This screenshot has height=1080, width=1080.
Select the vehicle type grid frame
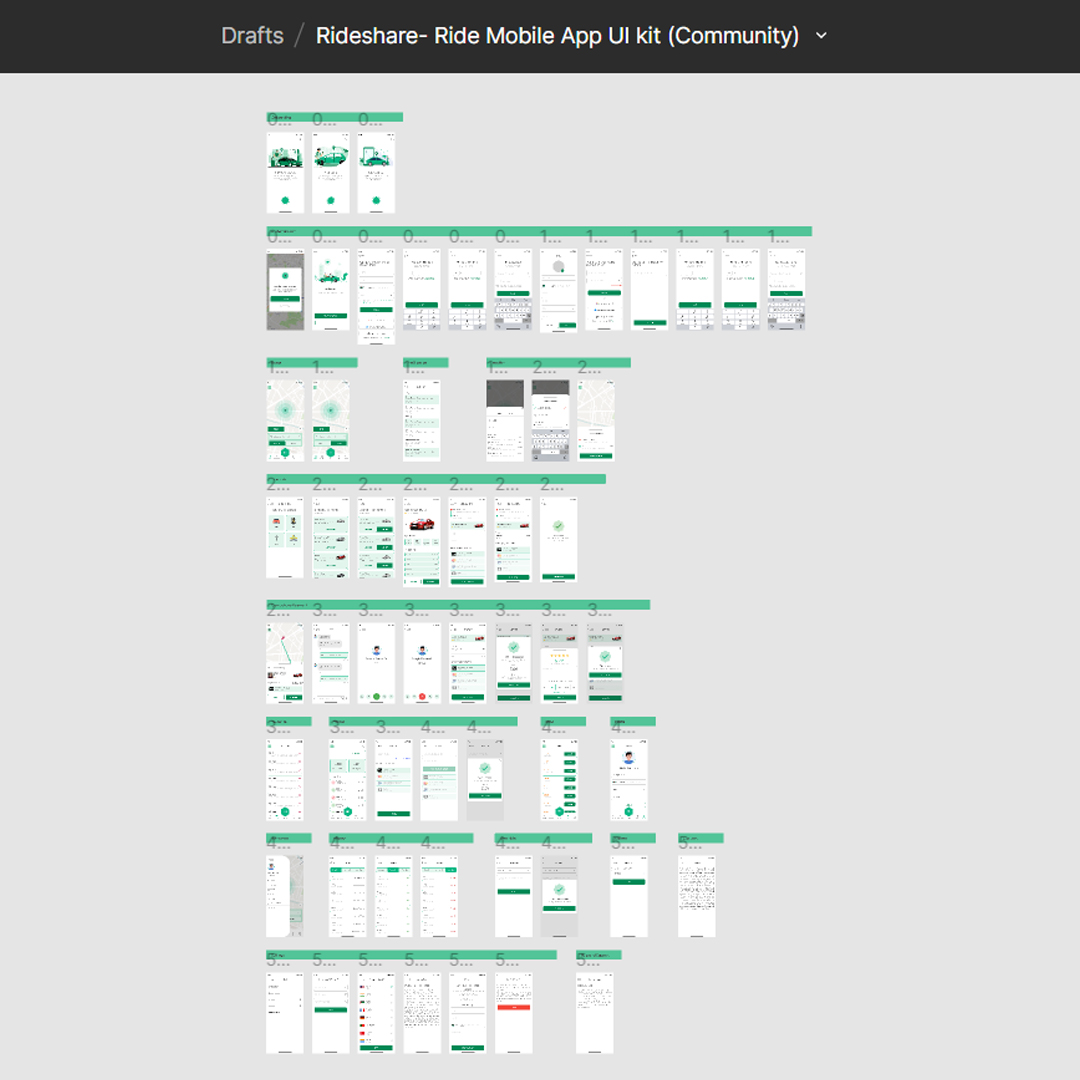284,537
